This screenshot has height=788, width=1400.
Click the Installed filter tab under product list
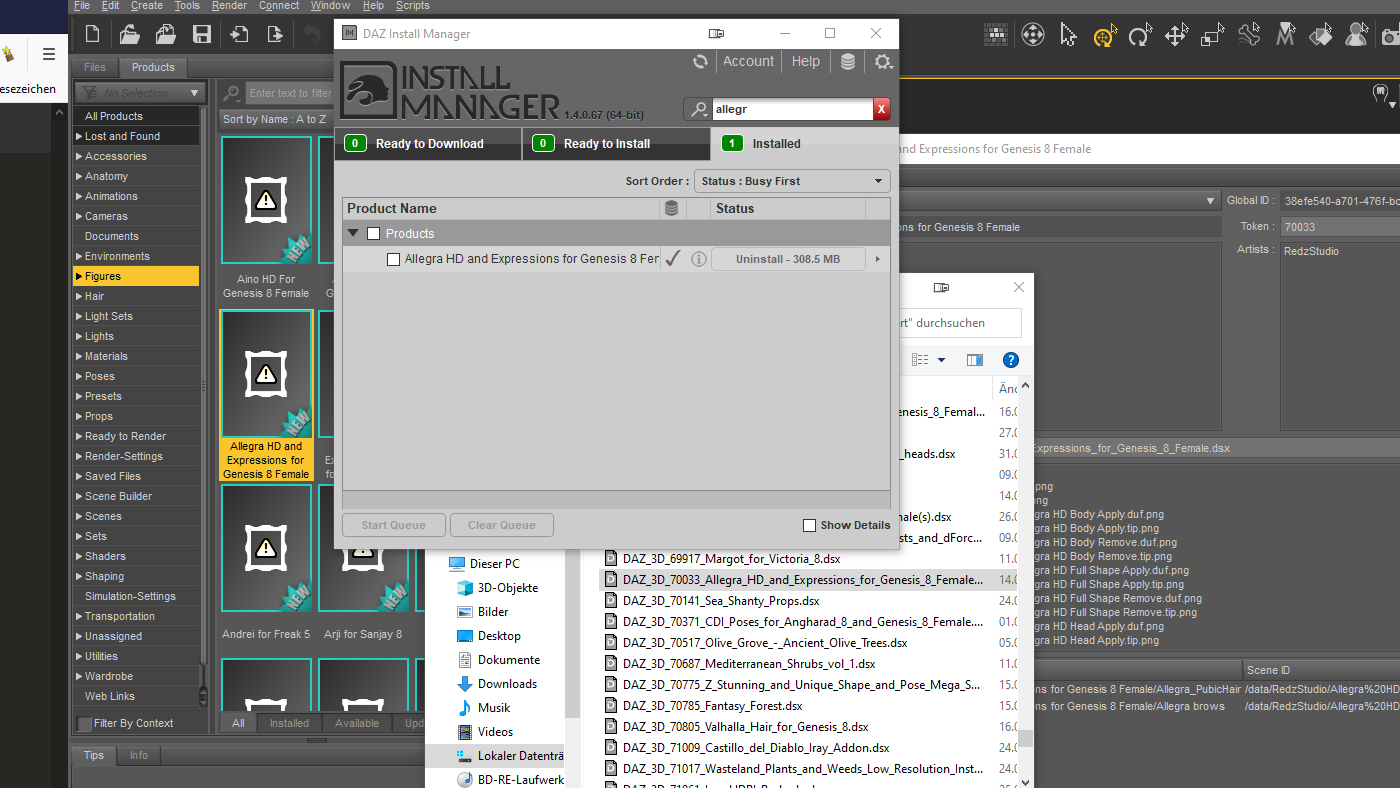coord(289,723)
